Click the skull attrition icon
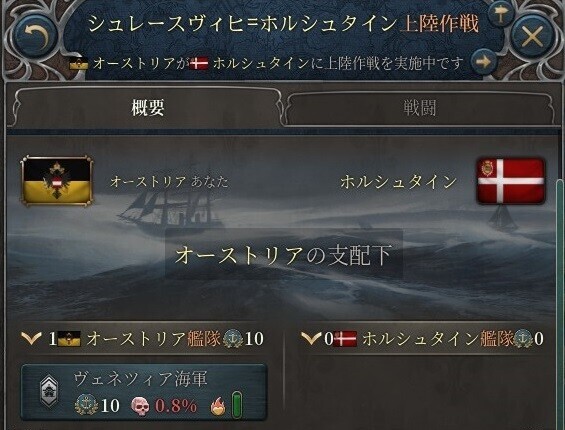 tap(141, 406)
